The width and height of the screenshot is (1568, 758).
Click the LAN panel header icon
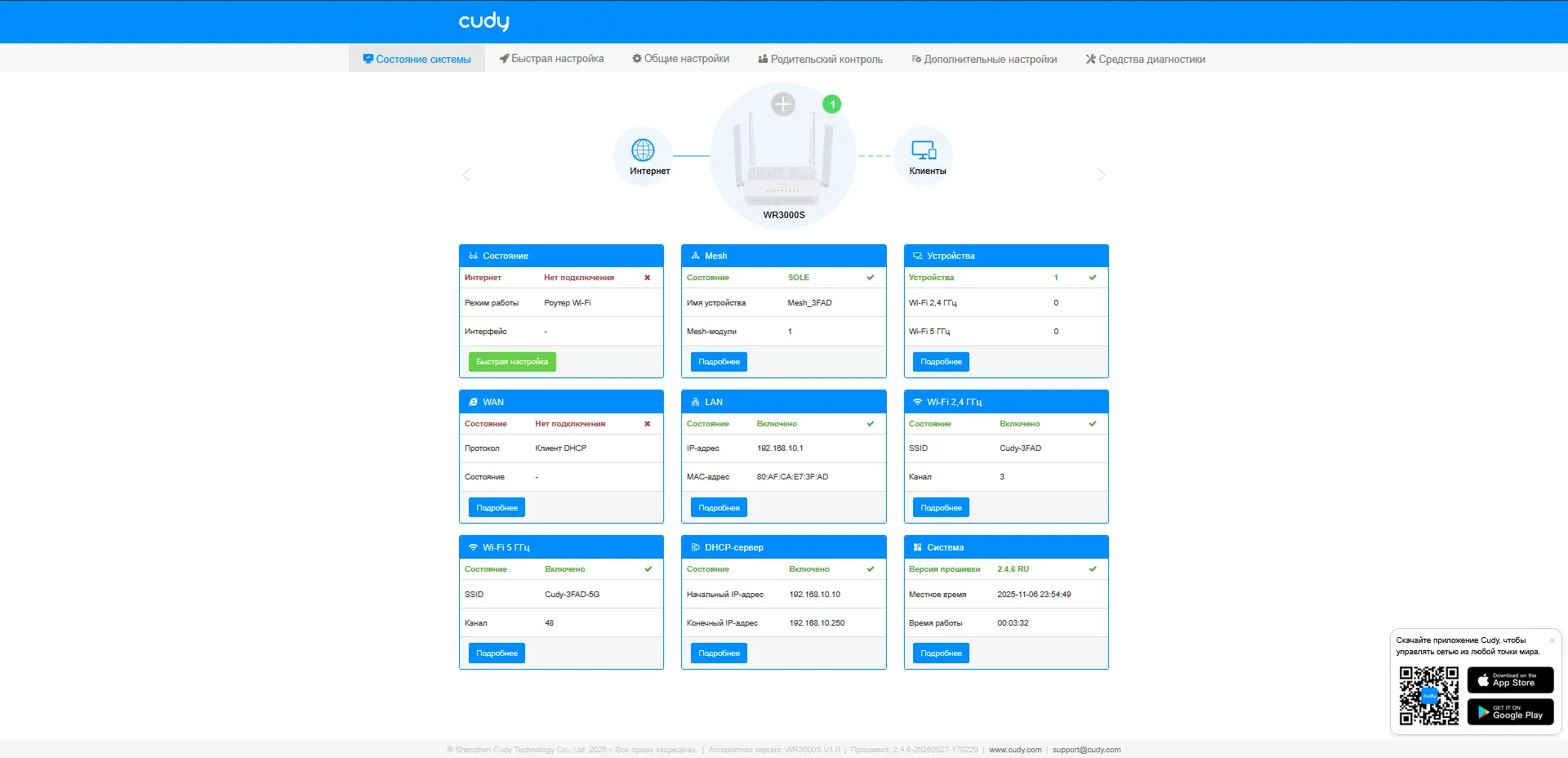695,401
